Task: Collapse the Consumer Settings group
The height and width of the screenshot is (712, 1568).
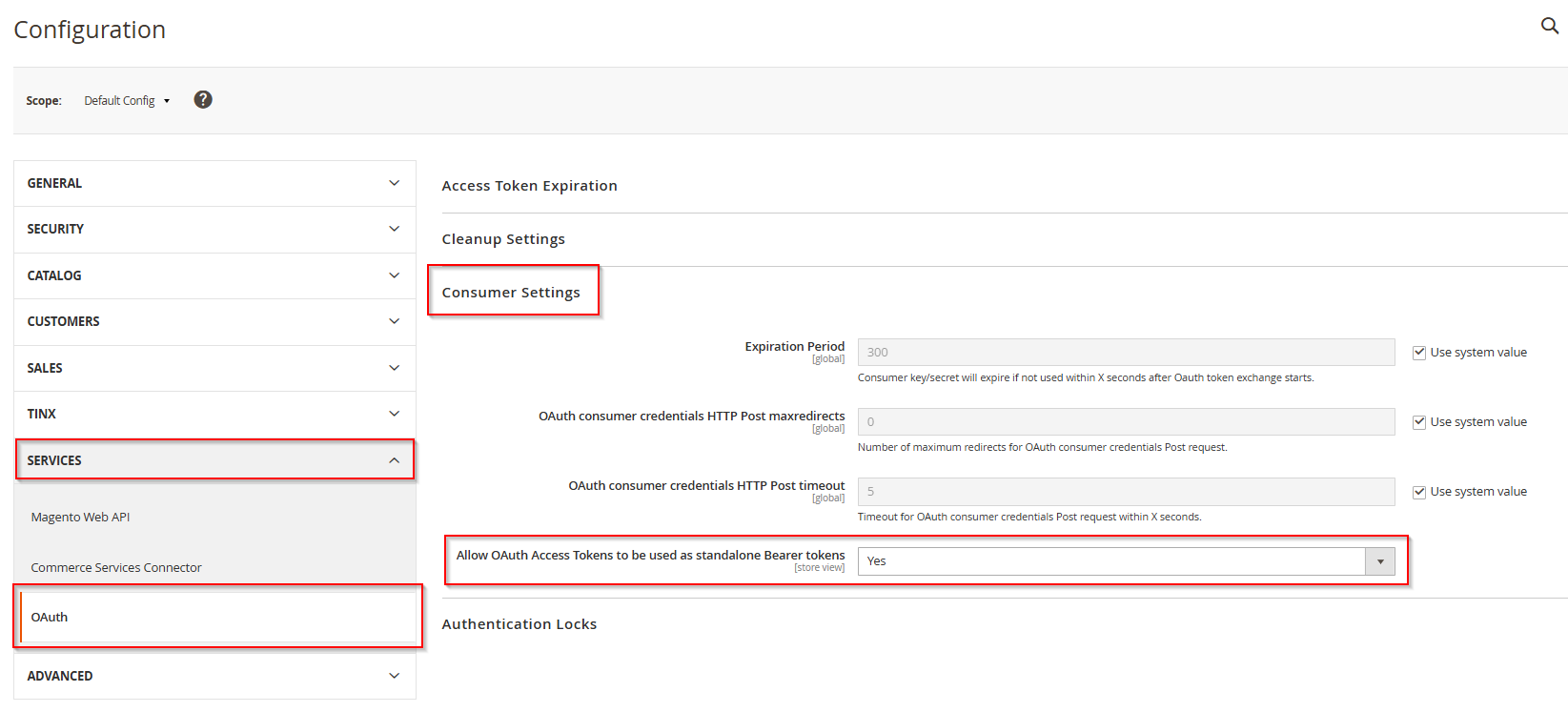Action: click(511, 293)
